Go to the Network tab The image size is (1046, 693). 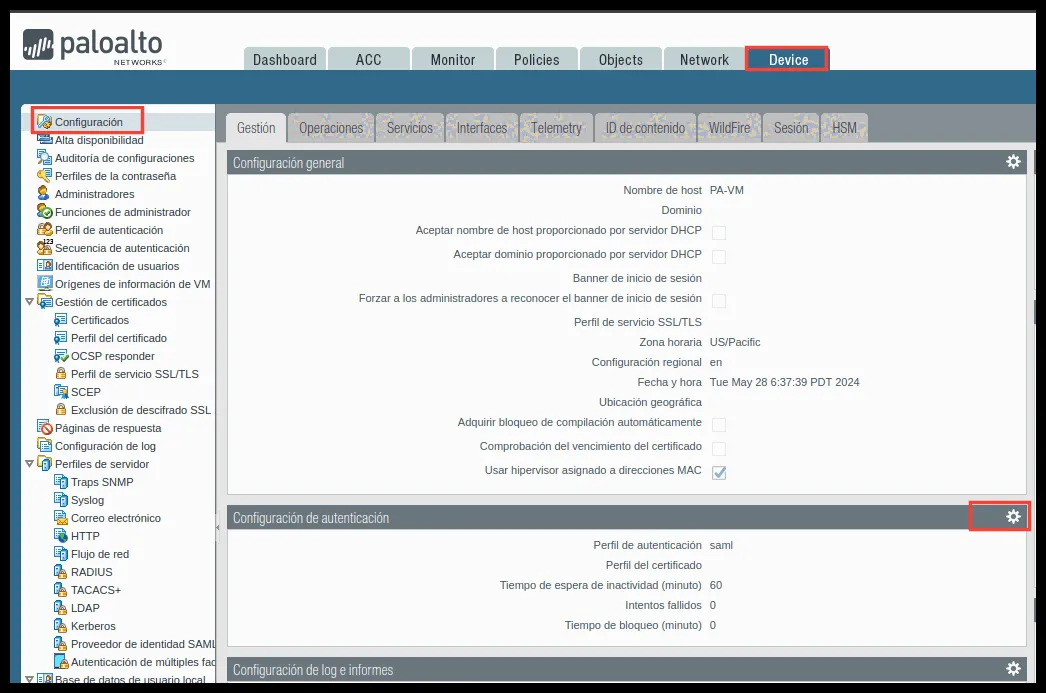click(704, 59)
